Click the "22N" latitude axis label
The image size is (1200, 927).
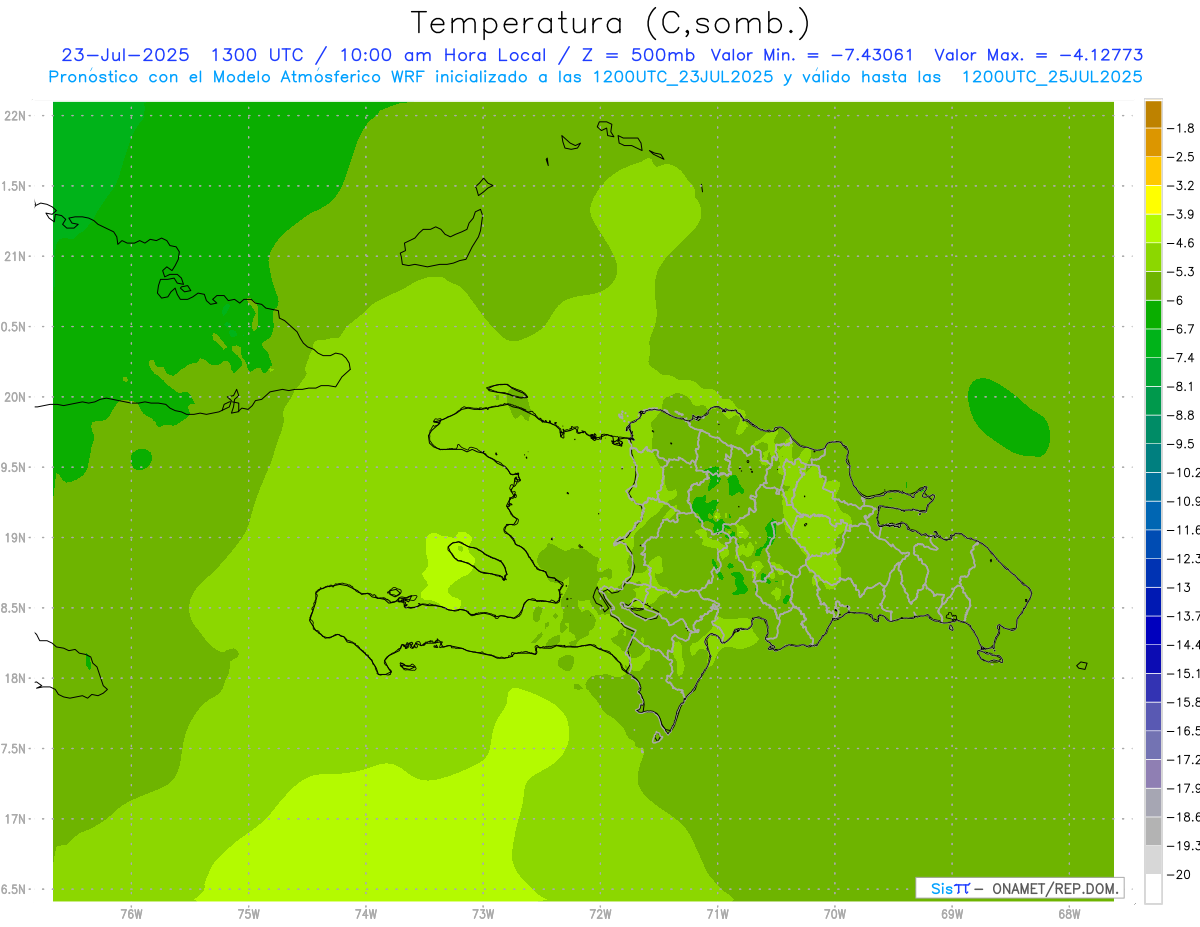(16, 115)
